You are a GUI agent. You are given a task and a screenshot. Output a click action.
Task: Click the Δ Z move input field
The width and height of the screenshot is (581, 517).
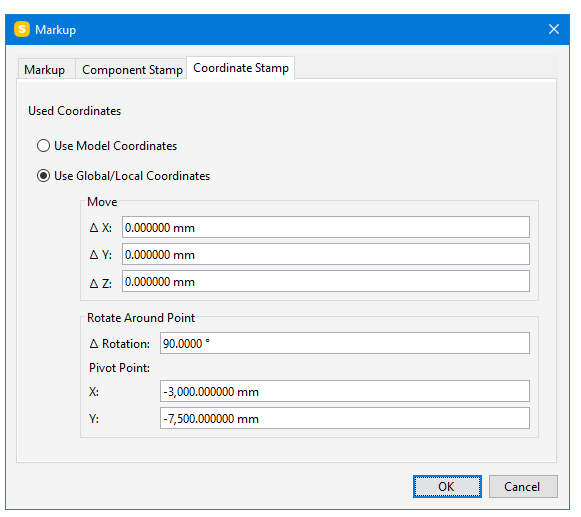(x=326, y=281)
